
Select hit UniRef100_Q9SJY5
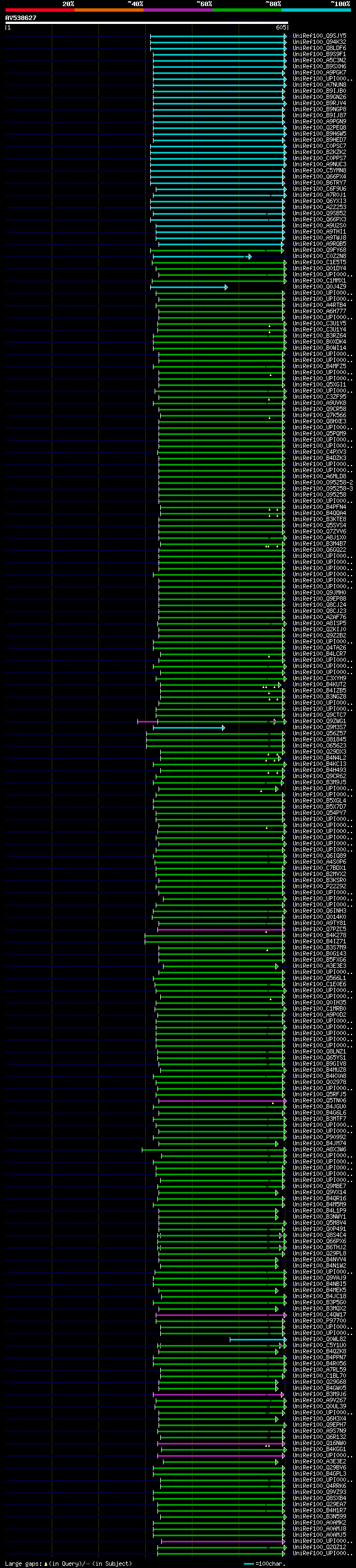(319, 36)
